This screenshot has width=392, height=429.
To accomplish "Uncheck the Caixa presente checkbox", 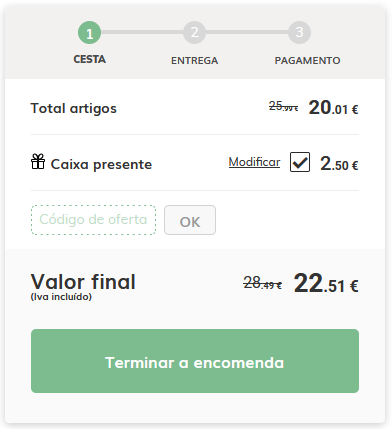I will (x=300, y=162).
